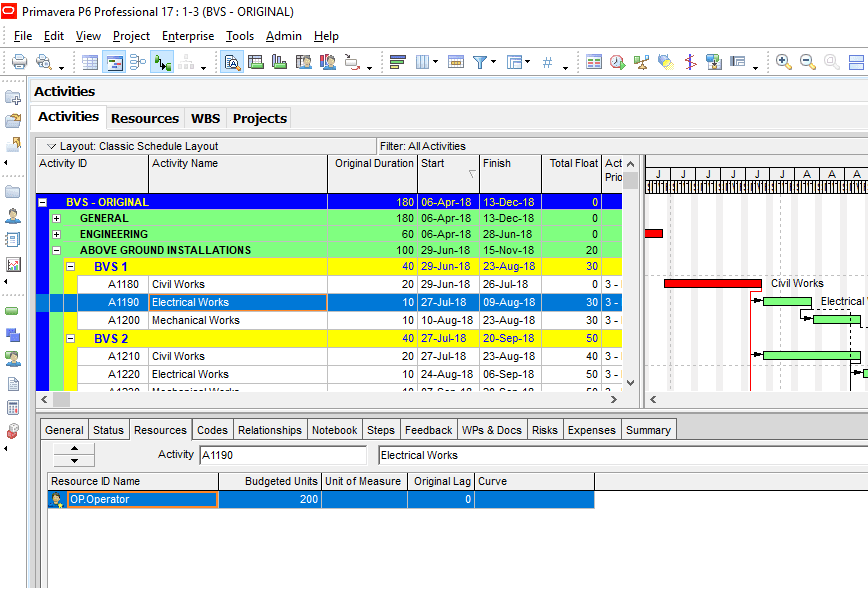Open the Enterprise menu
Viewport: 868px width, 604px height.
pos(188,36)
